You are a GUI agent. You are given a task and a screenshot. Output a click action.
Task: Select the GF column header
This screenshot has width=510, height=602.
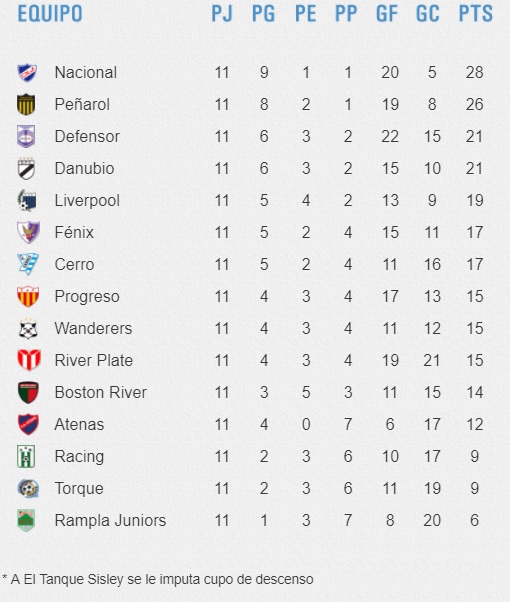[x=386, y=13]
